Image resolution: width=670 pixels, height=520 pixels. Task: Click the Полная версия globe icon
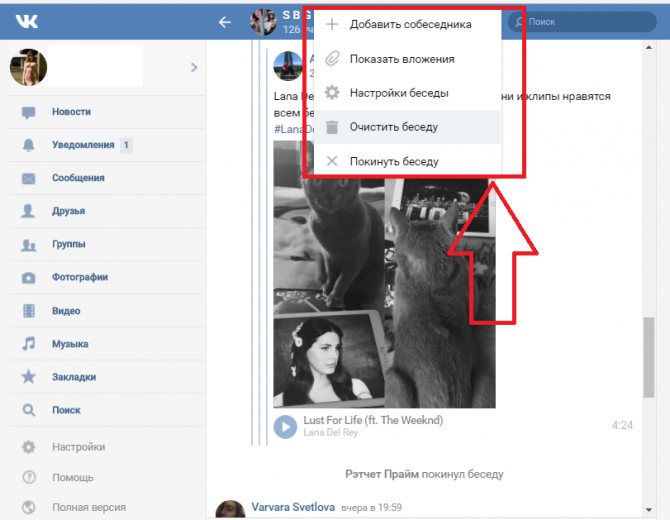coord(29,507)
